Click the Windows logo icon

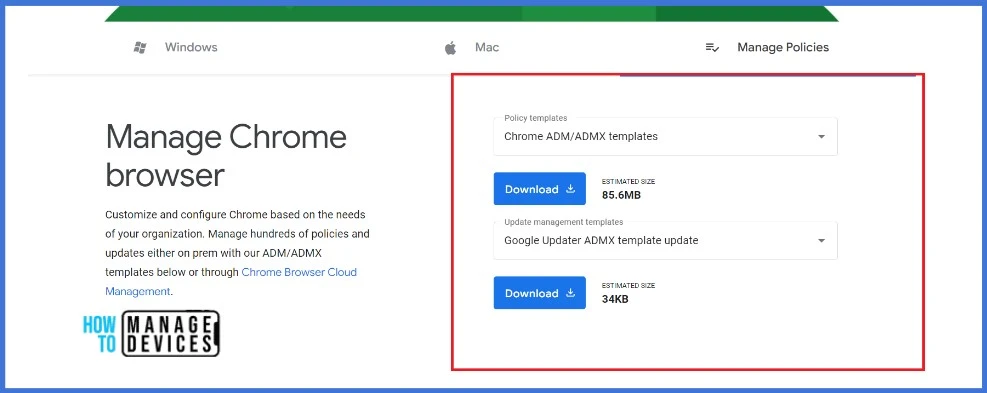140,47
